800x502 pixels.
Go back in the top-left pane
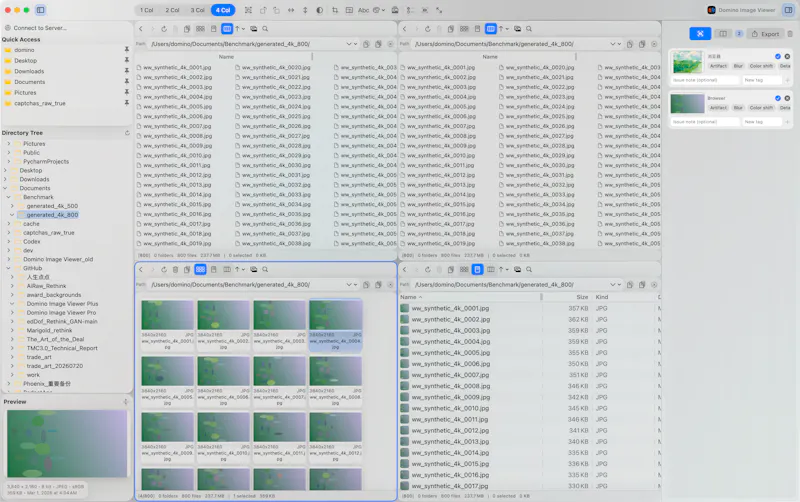click(x=141, y=29)
